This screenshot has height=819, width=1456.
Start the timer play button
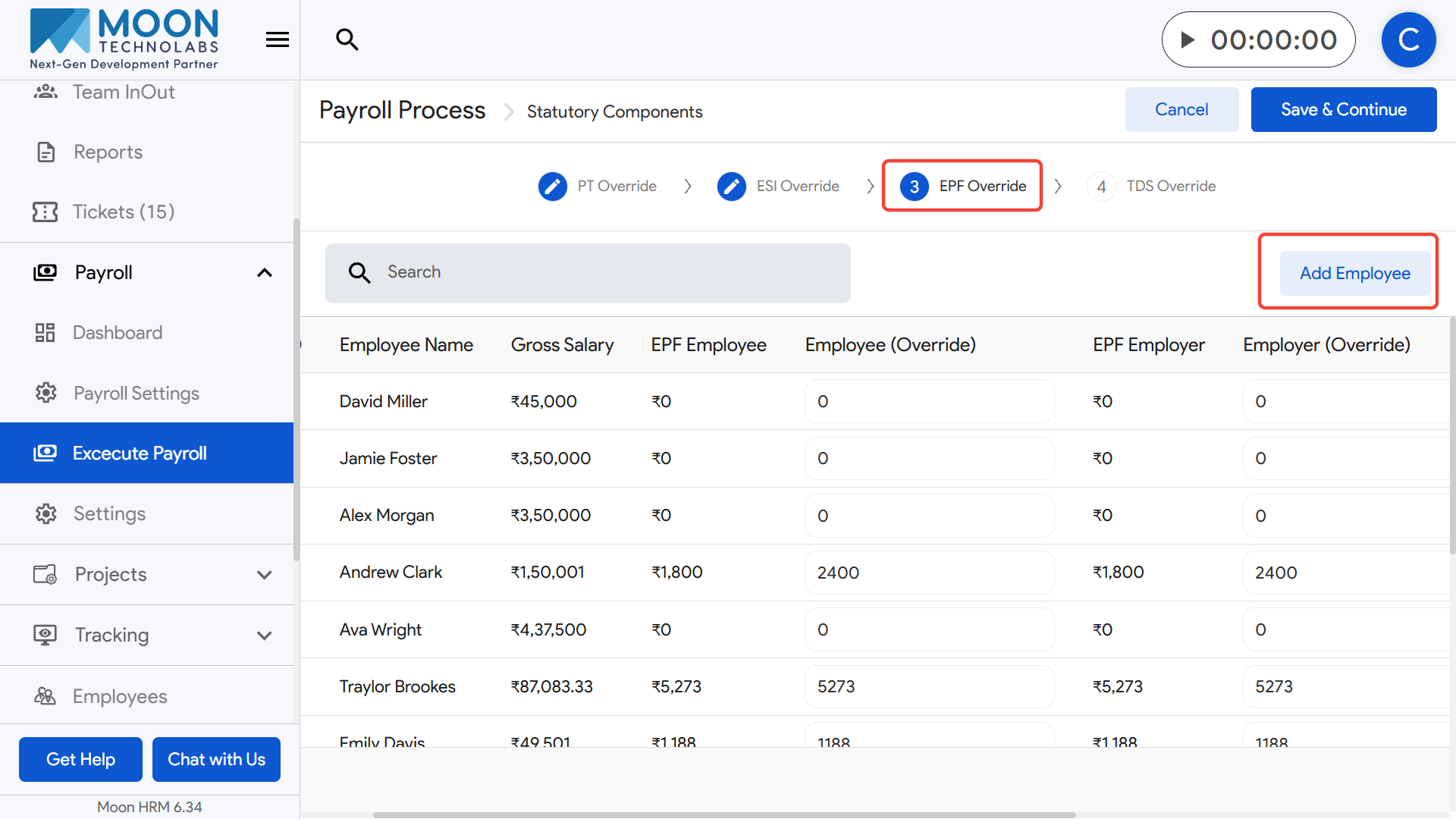tap(1188, 39)
